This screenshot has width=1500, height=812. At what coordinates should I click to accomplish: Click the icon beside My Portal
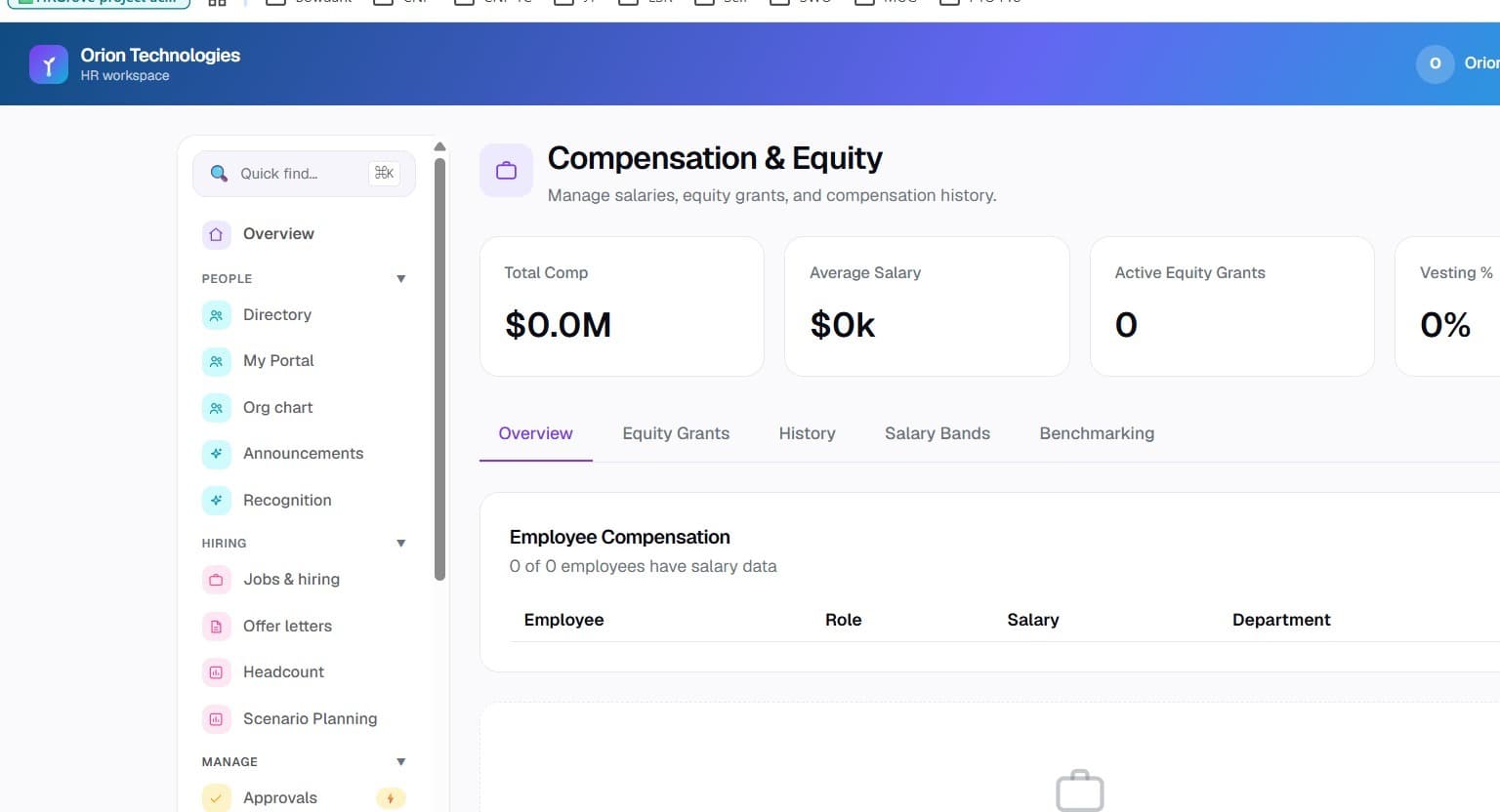216,361
